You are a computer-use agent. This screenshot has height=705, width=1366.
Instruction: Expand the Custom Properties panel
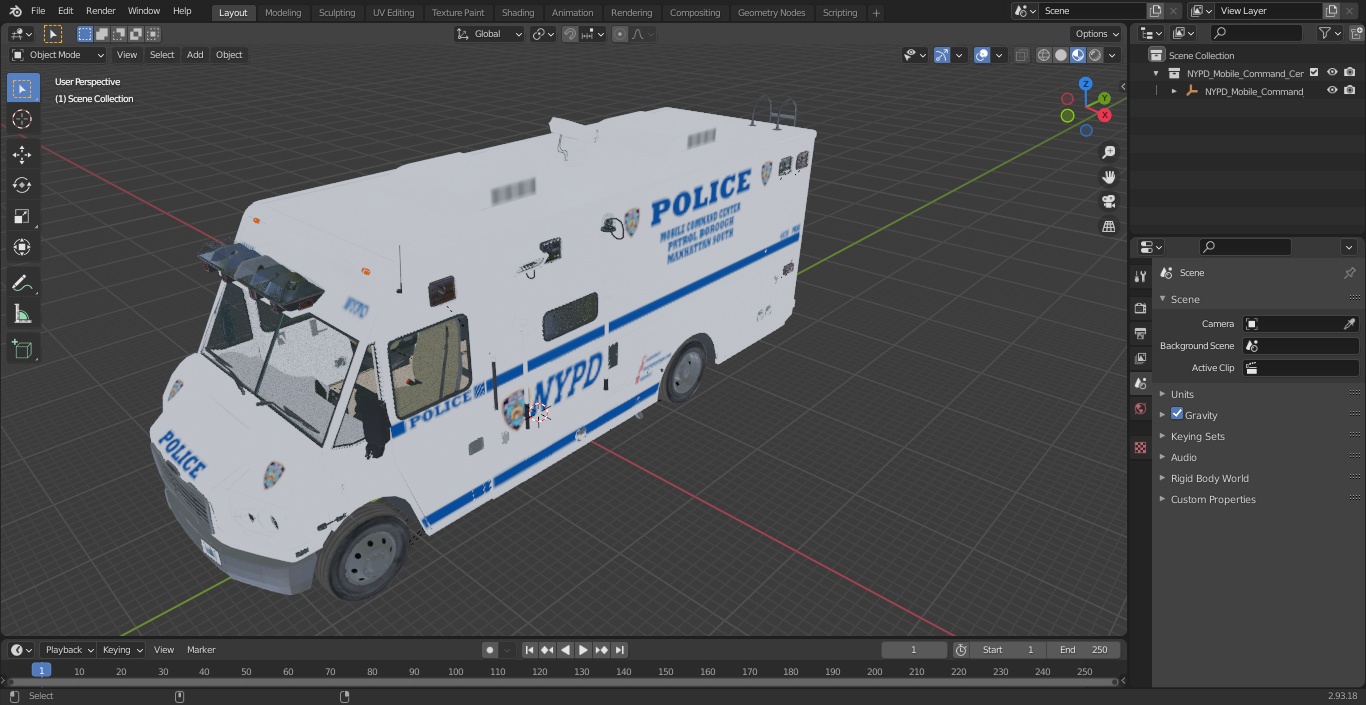pyautogui.click(x=1213, y=499)
